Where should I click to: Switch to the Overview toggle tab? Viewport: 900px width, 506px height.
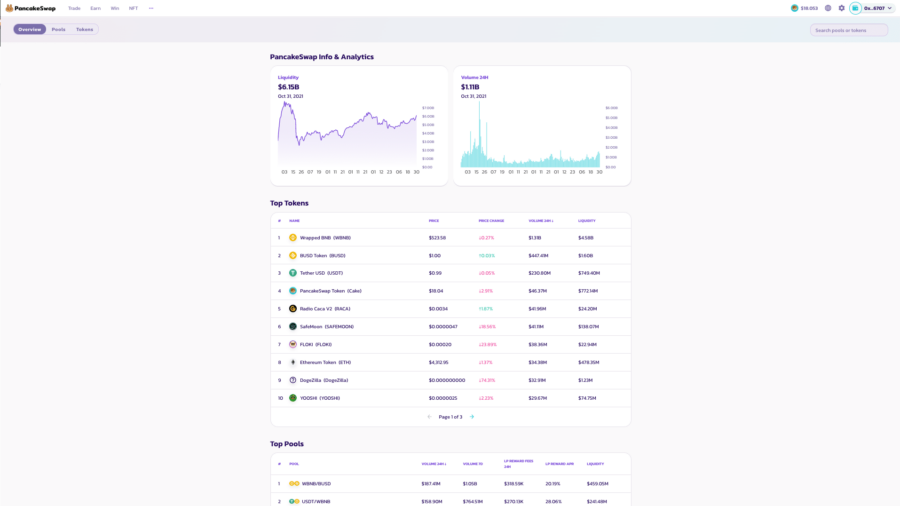pos(30,29)
